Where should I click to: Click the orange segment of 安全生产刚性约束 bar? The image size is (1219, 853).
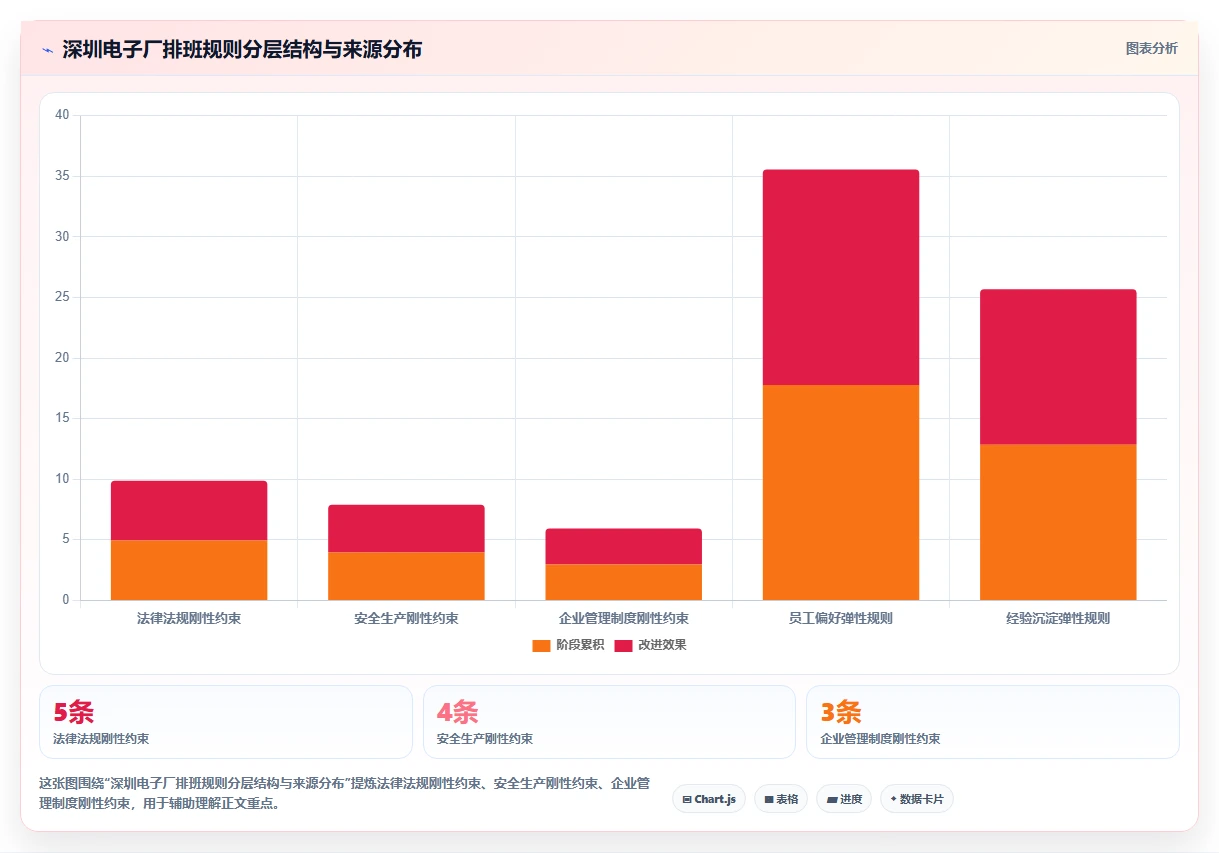tap(406, 576)
